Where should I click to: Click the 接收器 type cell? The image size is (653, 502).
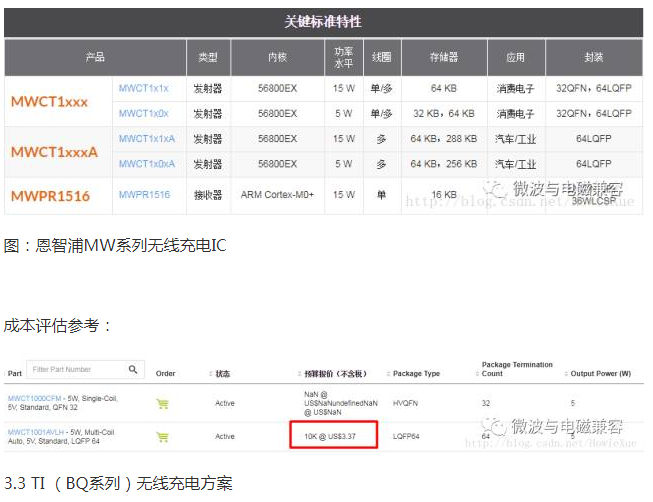pyautogui.click(x=208, y=195)
